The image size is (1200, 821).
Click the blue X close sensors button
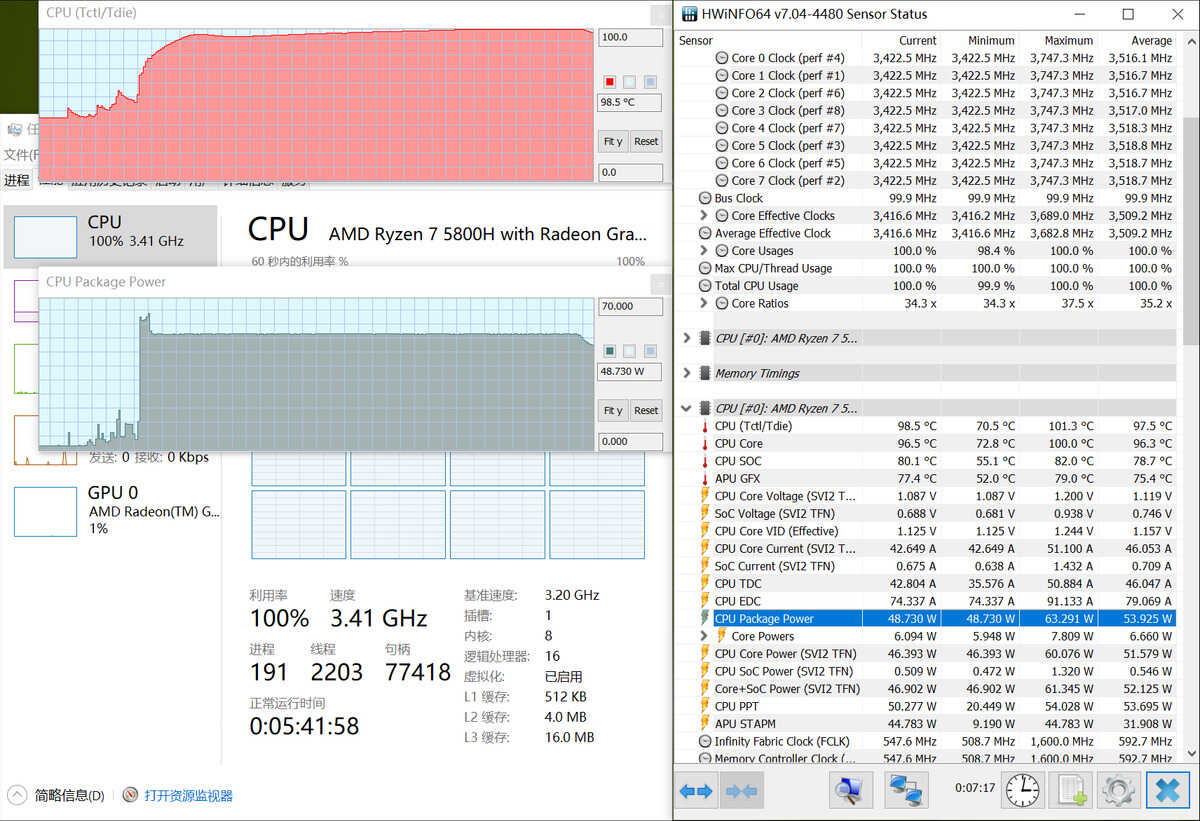1167,790
